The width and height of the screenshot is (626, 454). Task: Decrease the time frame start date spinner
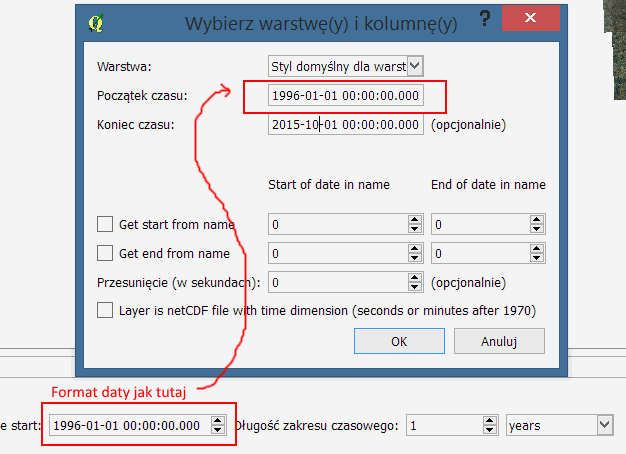point(218,430)
